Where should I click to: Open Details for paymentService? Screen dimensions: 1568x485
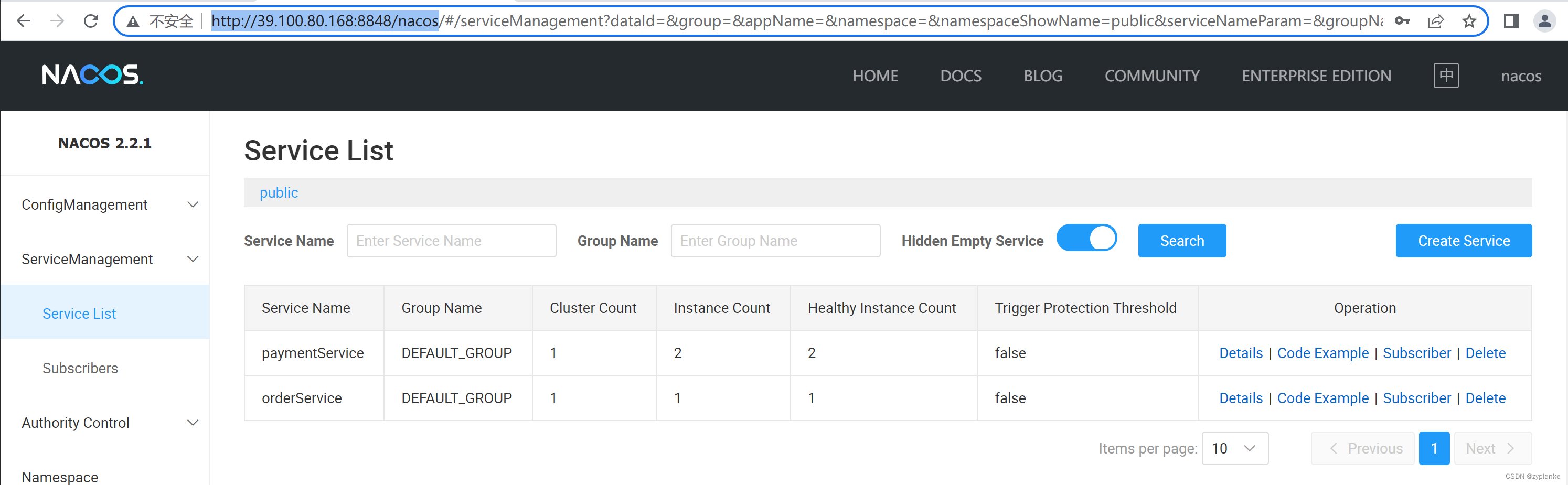point(1241,353)
